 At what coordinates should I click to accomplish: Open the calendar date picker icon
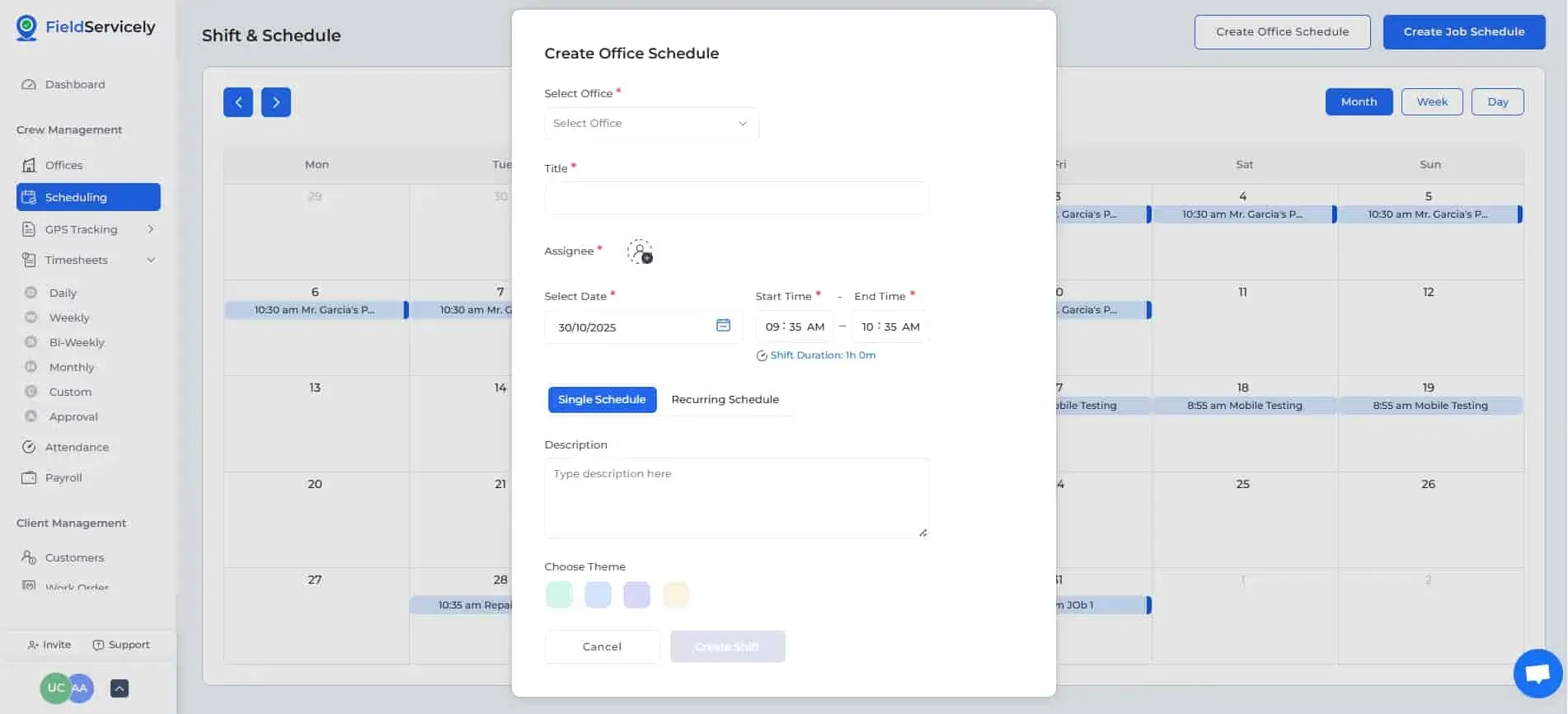(723, 326)
